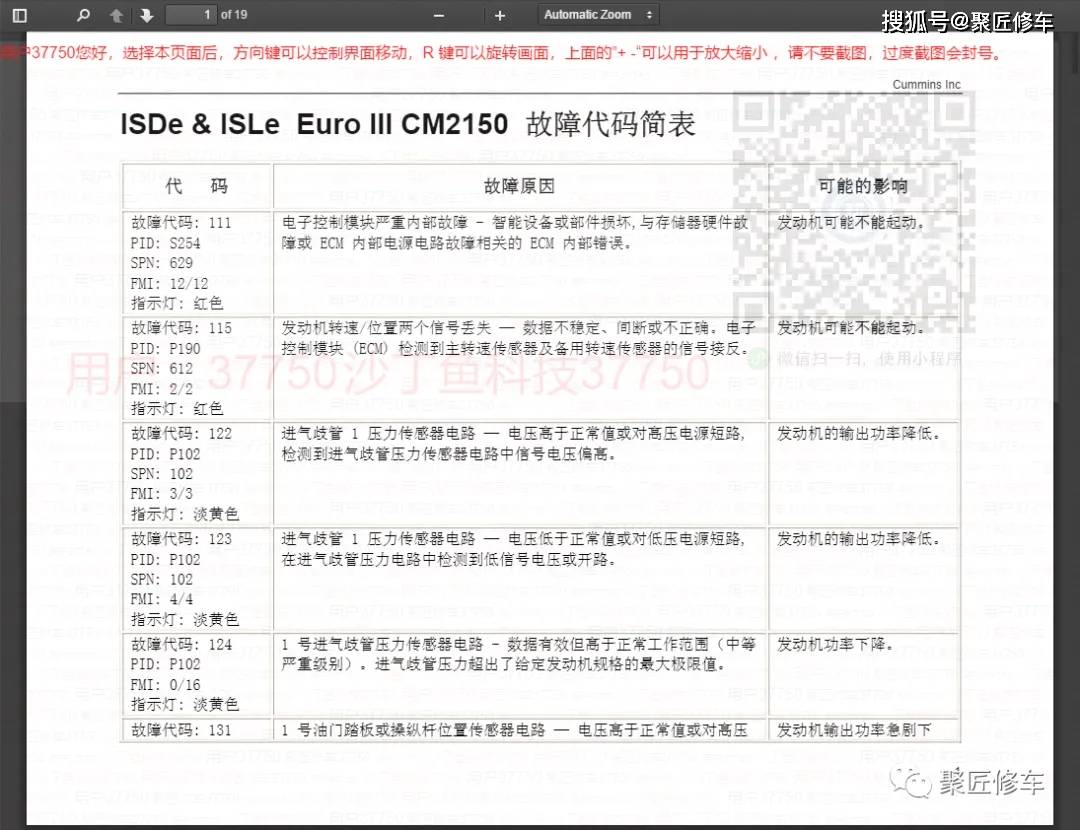Click the text 'FMI: 3/3'

(x=162, y=494)
